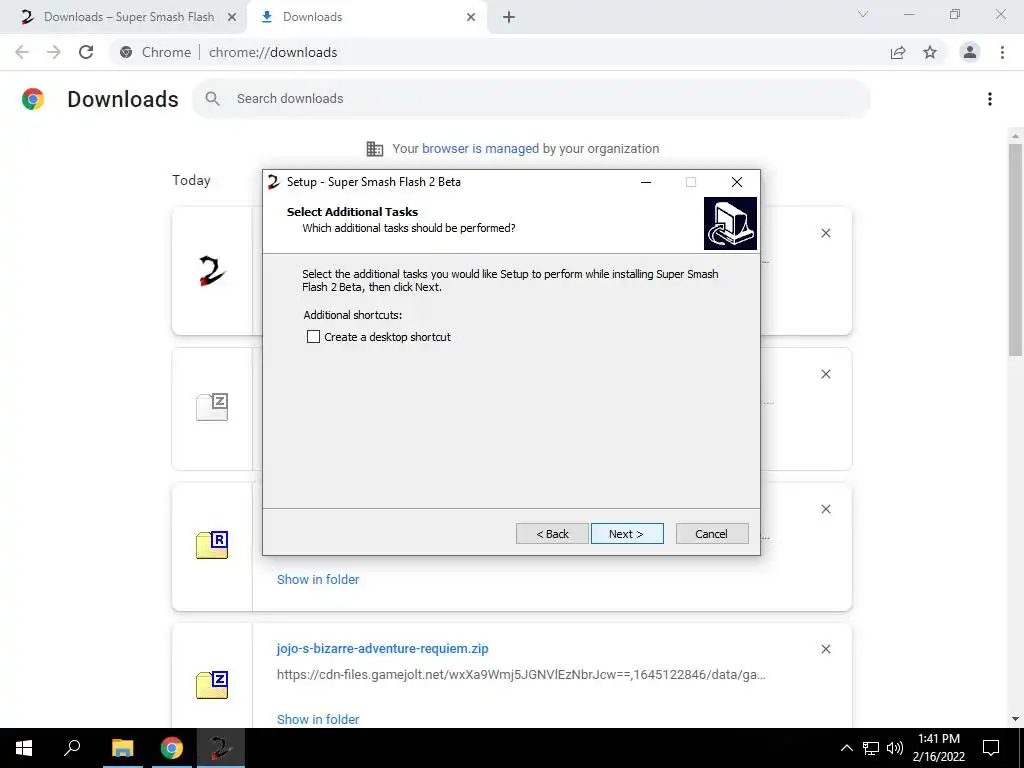Click the Setup dialog title bar app icon
This screenshot has height=768, width=1024.
point(274,182)
